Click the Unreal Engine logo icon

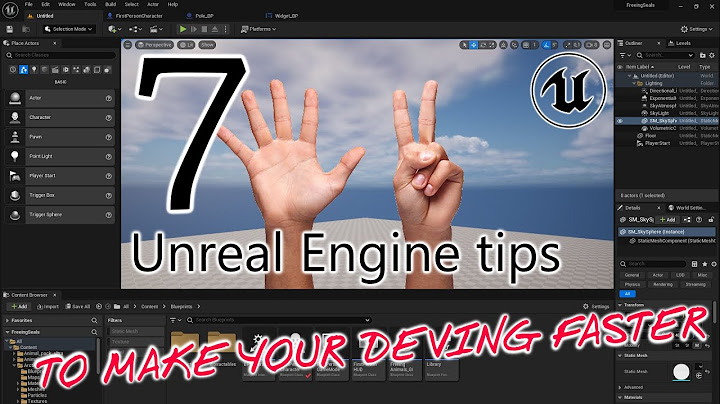coord(10,9)
